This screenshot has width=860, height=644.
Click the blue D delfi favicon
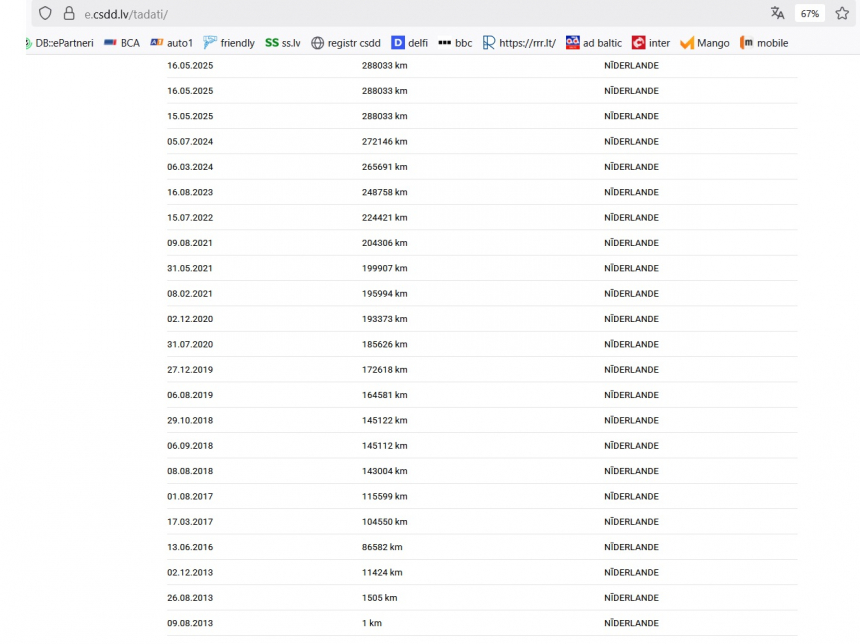pos(398,43)
